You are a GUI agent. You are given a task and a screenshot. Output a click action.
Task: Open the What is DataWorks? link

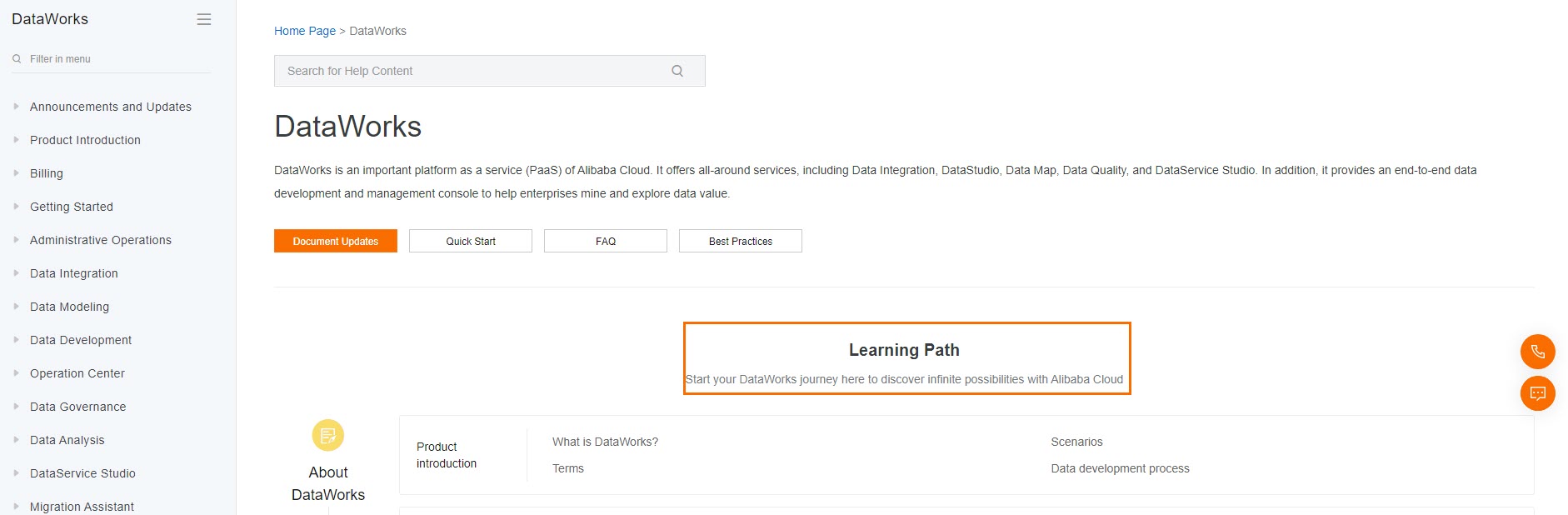tap(605, 442)
